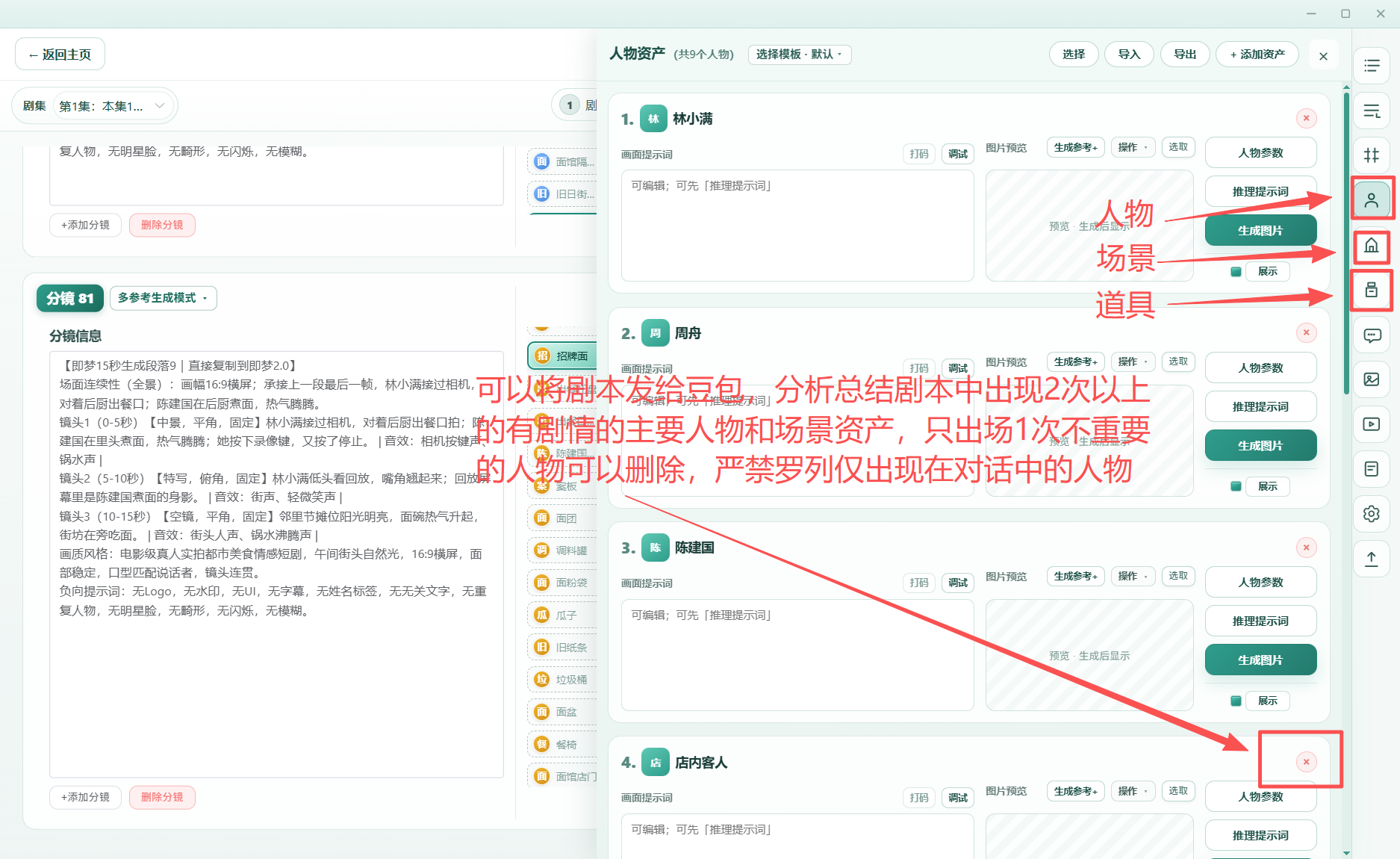Delete character 林小满 with red x
The height and width of the screenshot is (859, 1400).
(1306, 118)
